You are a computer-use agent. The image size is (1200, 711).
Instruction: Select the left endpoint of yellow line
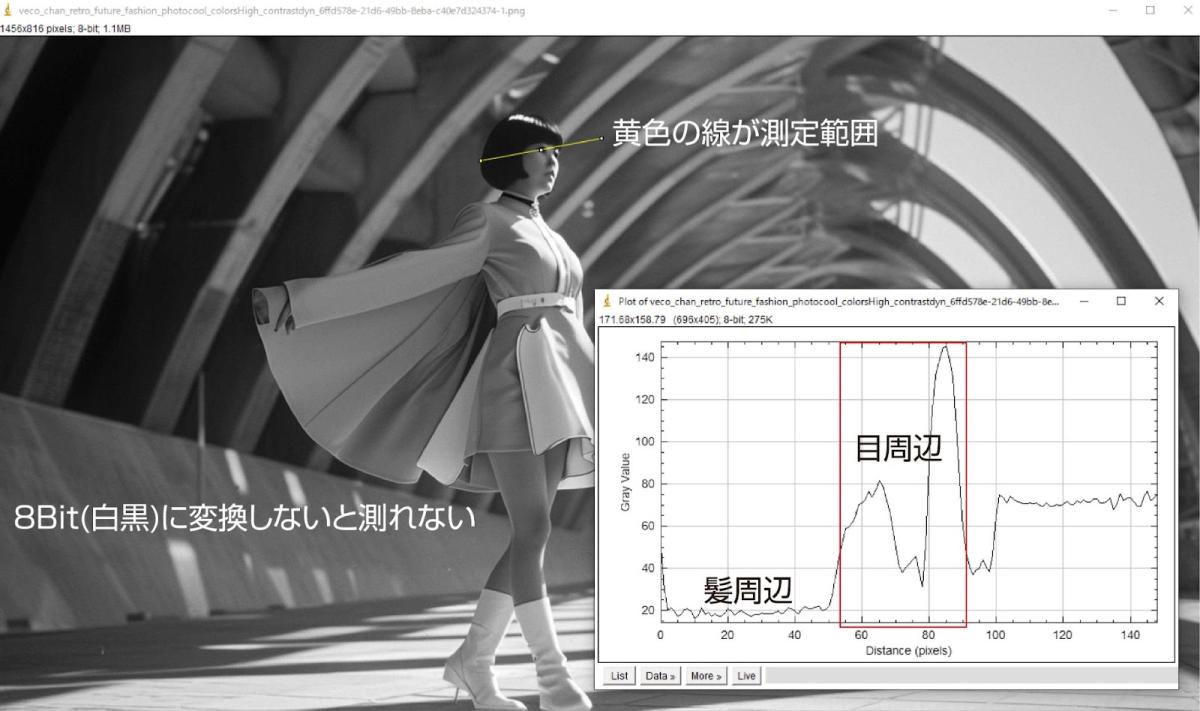tap(481, 160)
